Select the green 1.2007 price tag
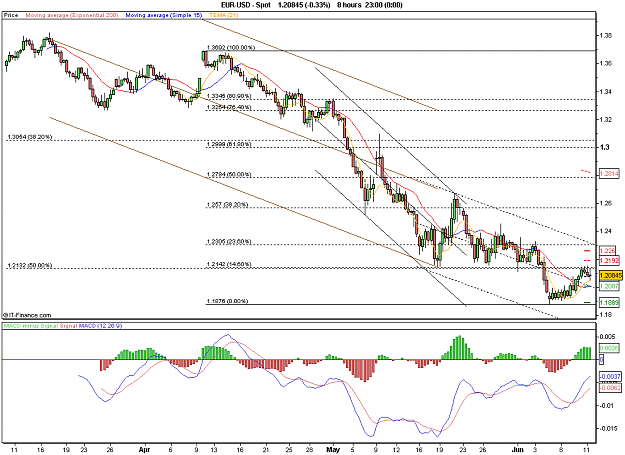 (x=609, y=286)
